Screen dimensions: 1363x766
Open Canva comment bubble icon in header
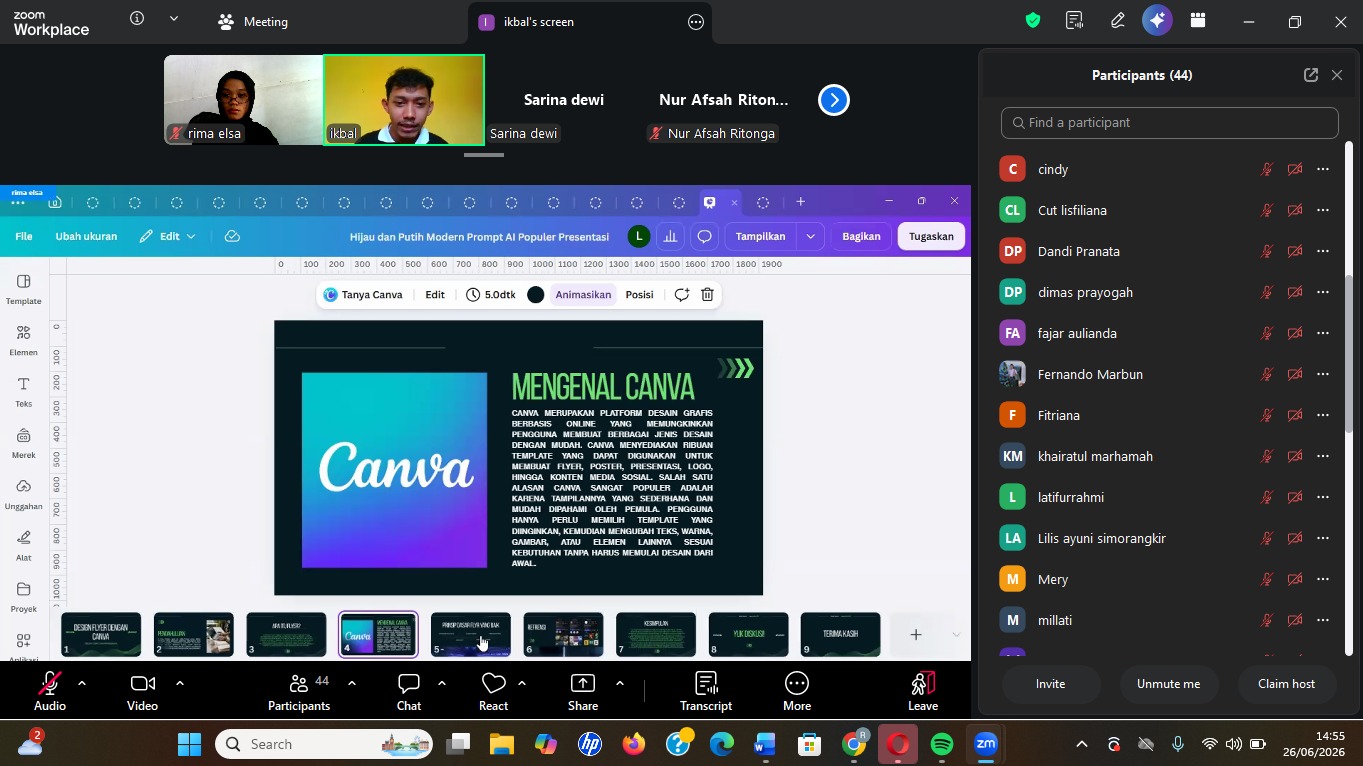click(705, 237)
